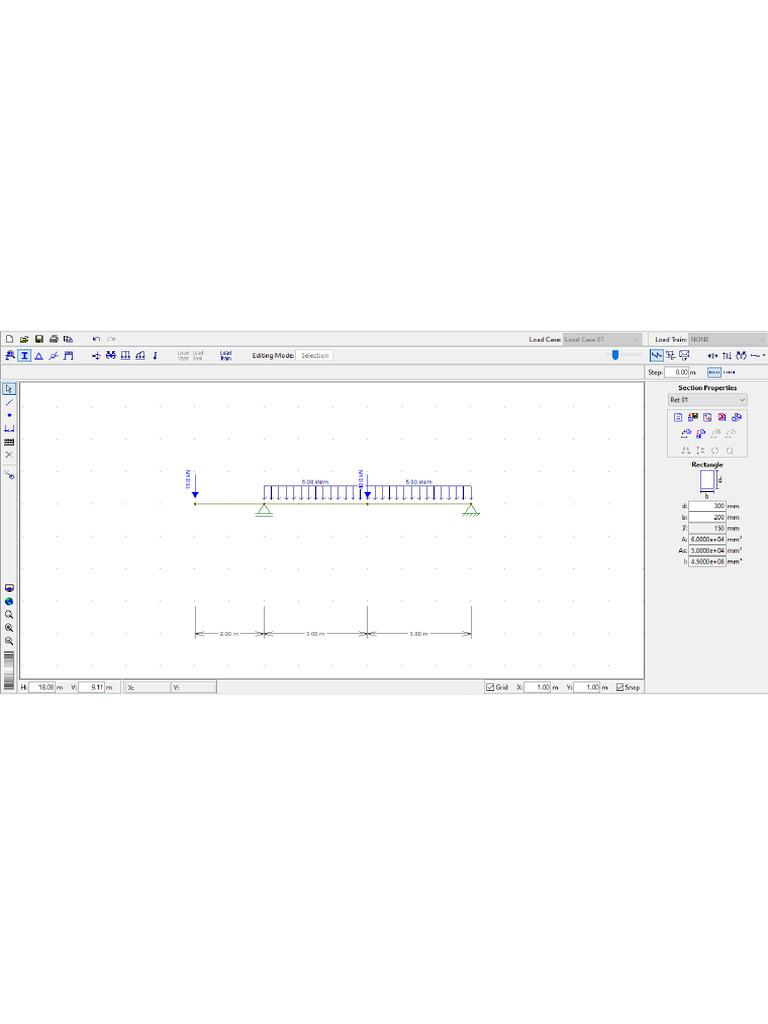
Task: Fit the model on screen globe icon
Action: pyautogui.click(x=9, y=601)
